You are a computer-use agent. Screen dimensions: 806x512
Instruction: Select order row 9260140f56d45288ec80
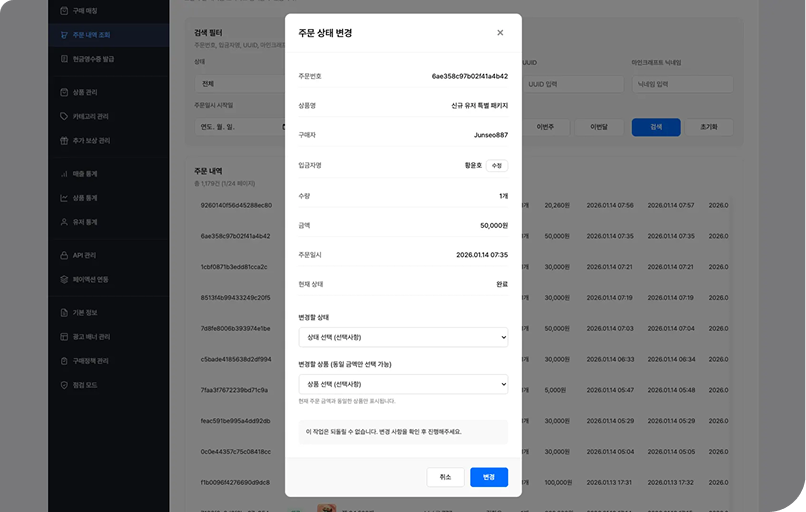(x=236, y=205)
